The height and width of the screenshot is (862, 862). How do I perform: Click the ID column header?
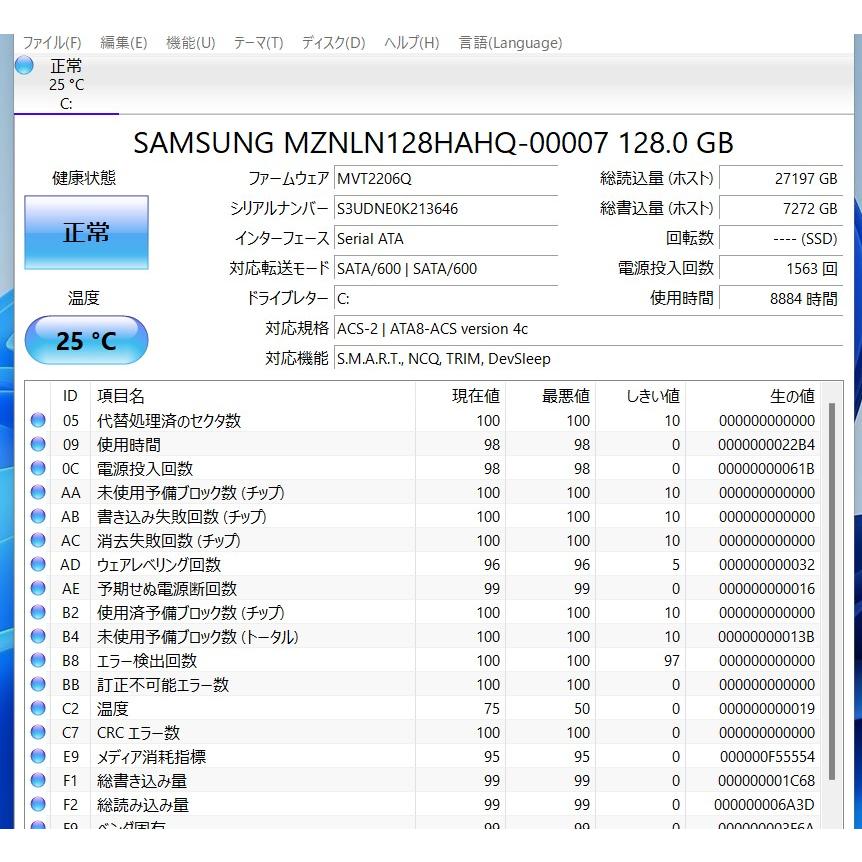coord(70,396)
